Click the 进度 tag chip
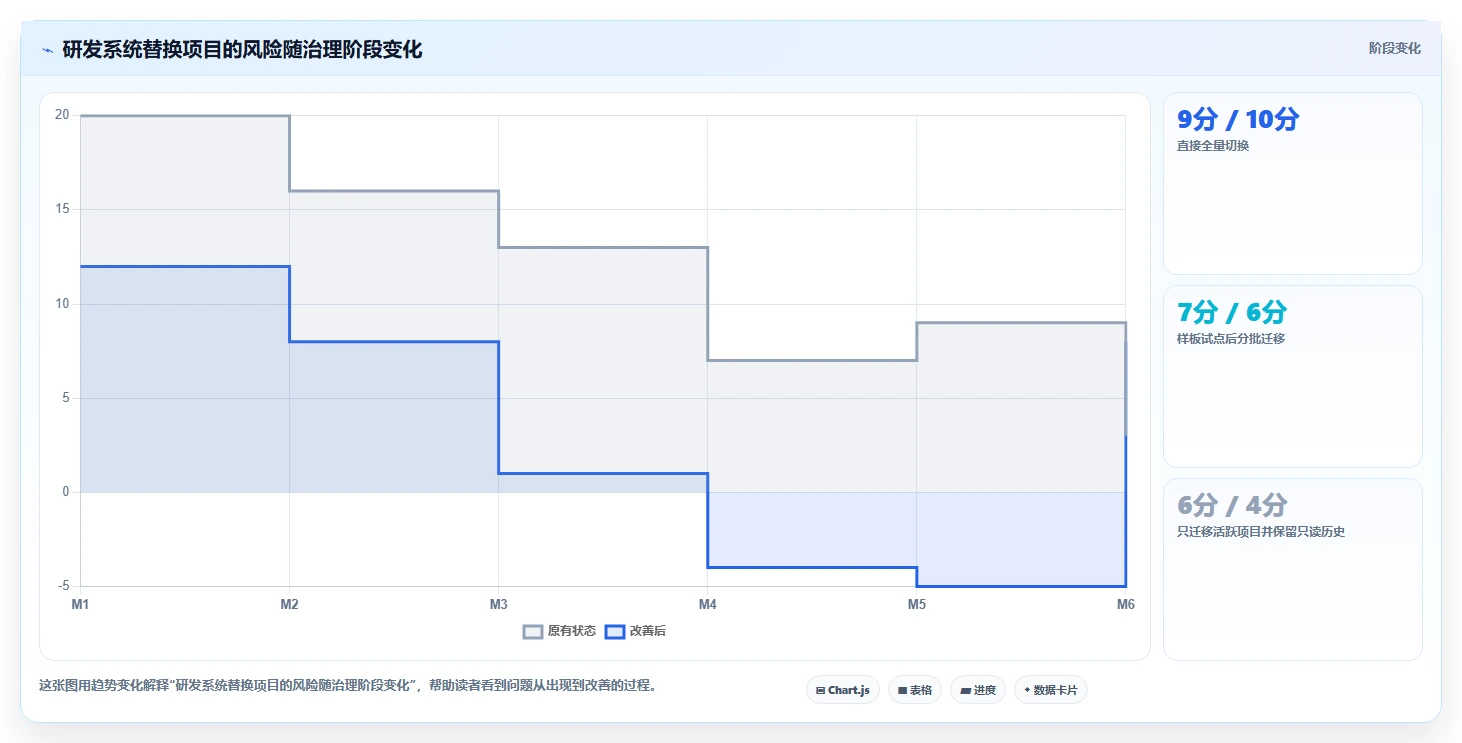Screen dimensions: 1462x743 (x=978, y=690)
